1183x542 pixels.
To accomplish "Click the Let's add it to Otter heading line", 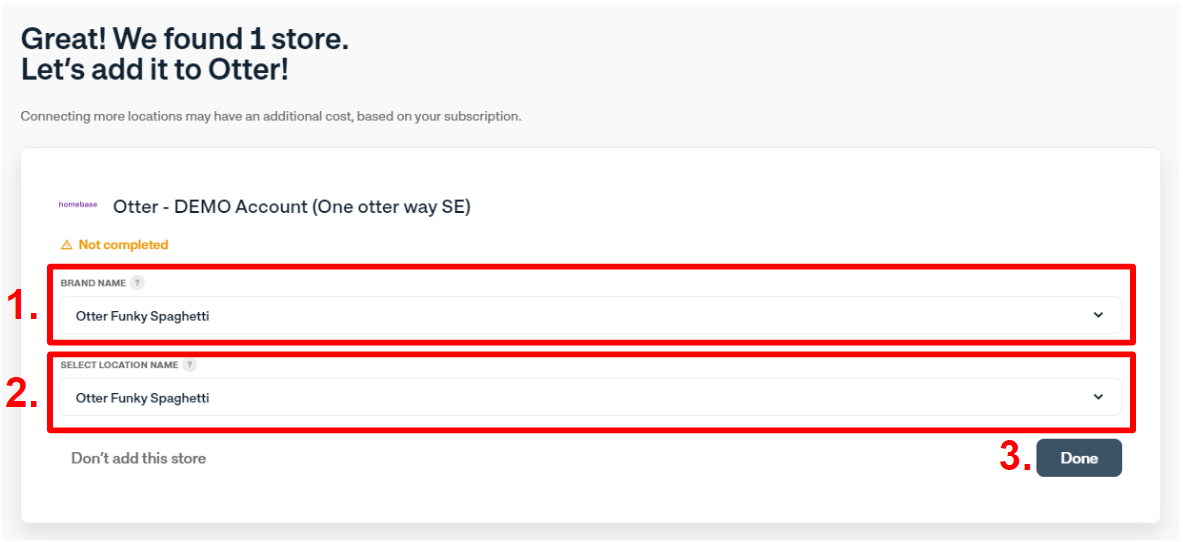I will (155, 69).
